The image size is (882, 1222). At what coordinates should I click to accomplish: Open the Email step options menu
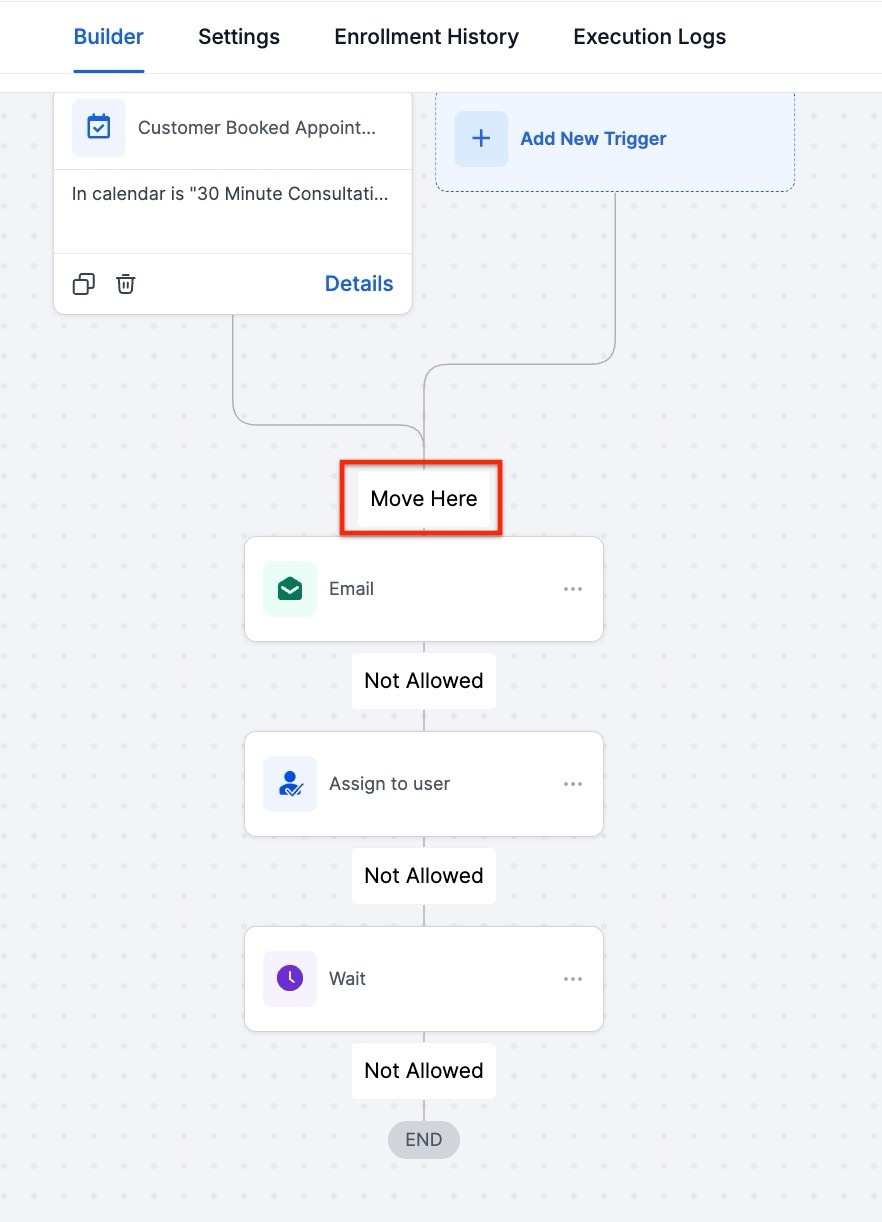tap(572, 589)
